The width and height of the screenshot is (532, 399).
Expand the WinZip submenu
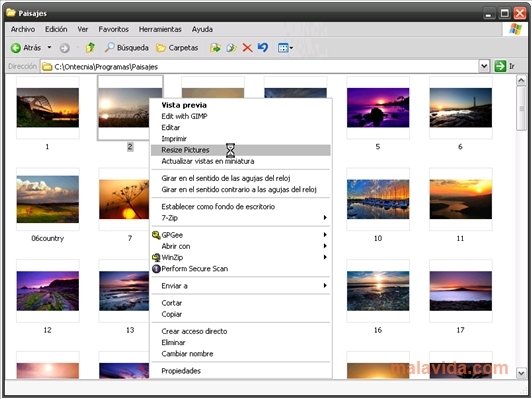pos(241,257)
